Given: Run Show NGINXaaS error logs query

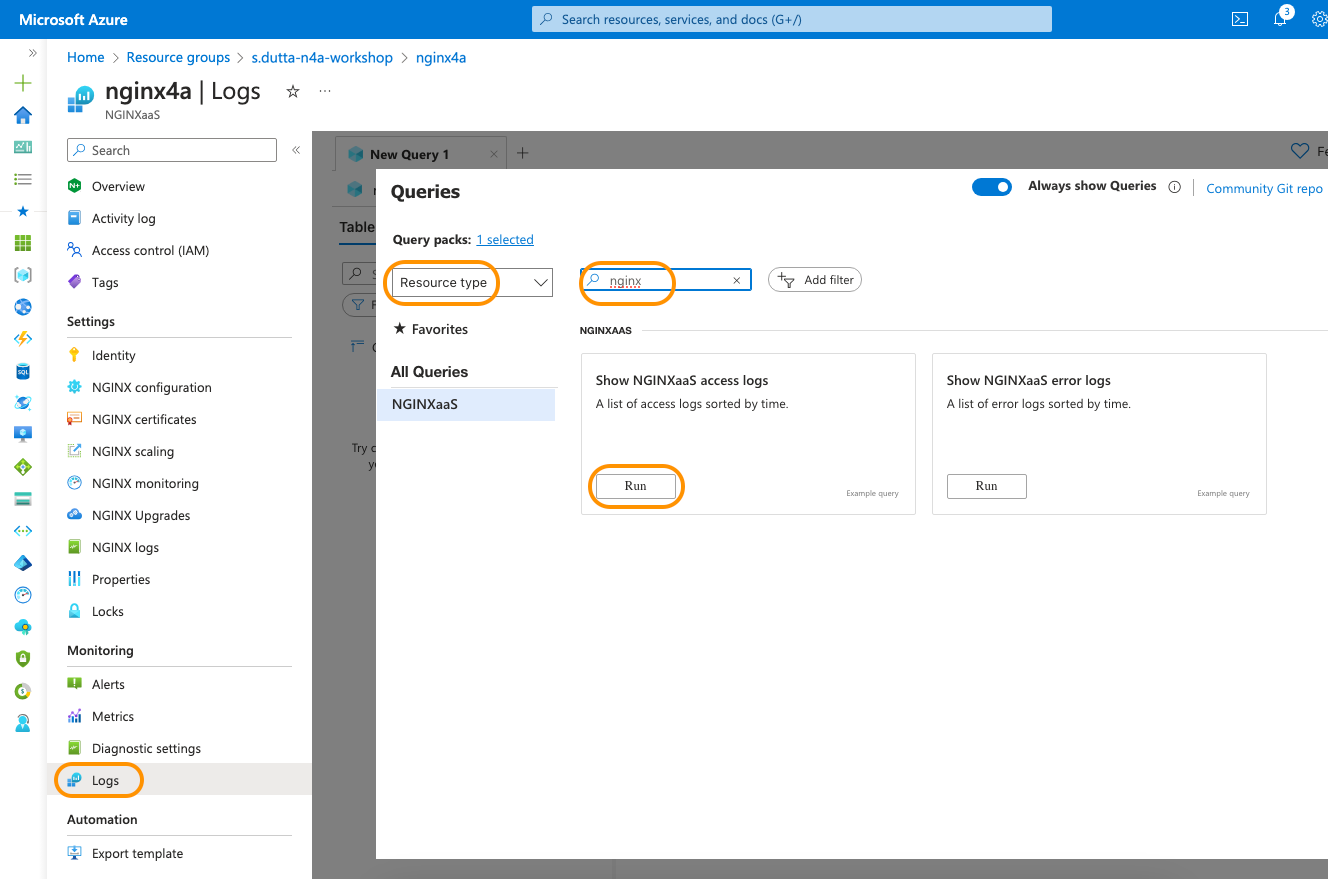Looking at the screenshot, I should [987, 486].
